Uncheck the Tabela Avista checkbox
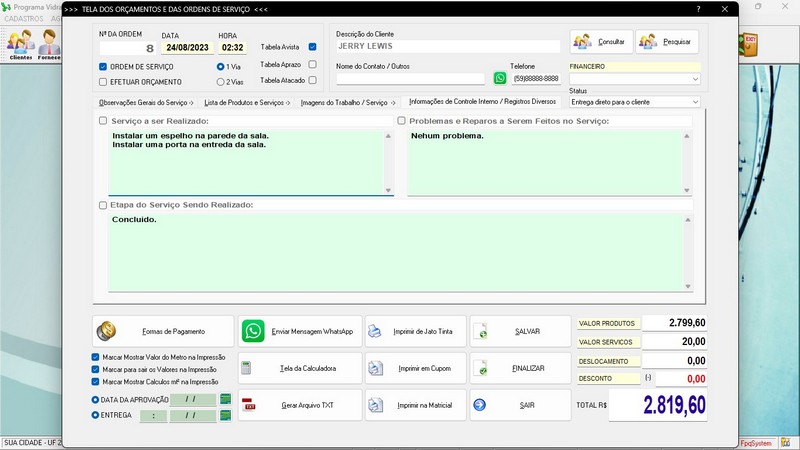This screenshot has height=450, width=800. [x=313, y=47]
